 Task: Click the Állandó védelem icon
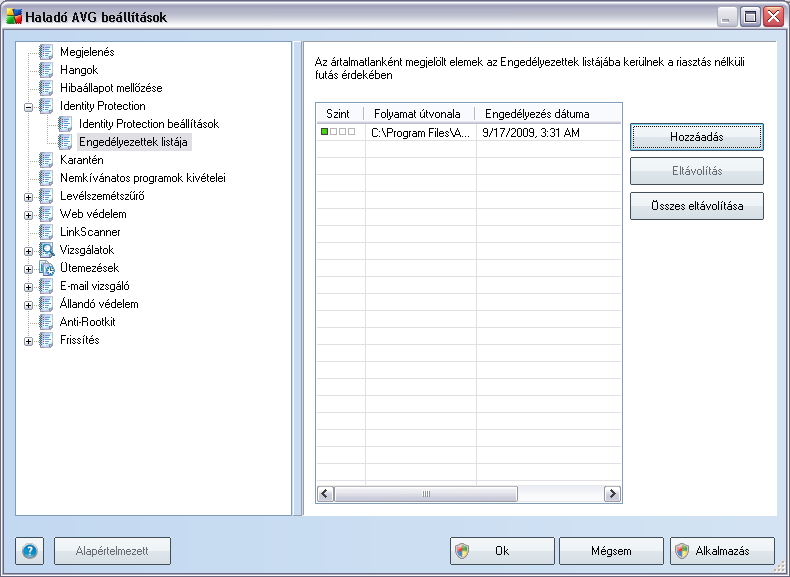tap(46, 304)
